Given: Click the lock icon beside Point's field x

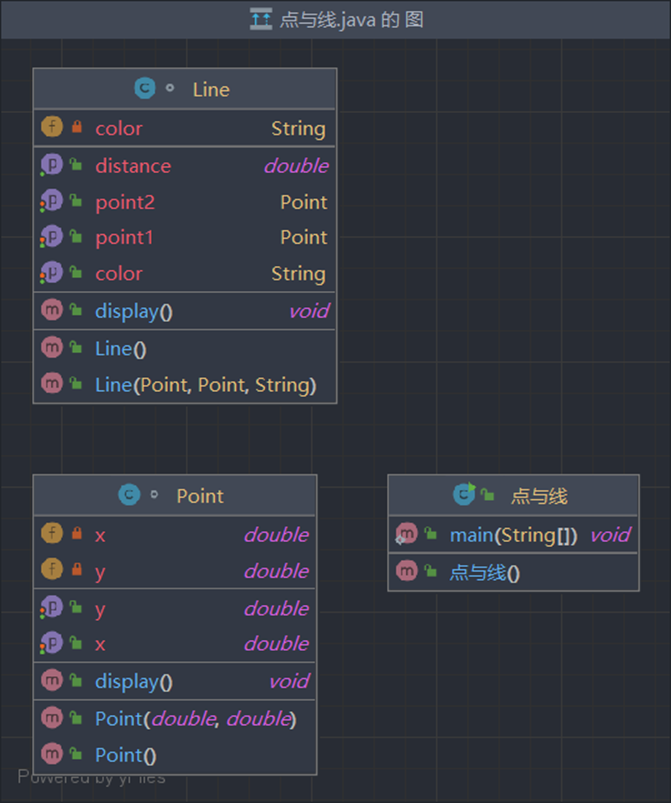Looking at the screenshot, I should click(77, 534).
